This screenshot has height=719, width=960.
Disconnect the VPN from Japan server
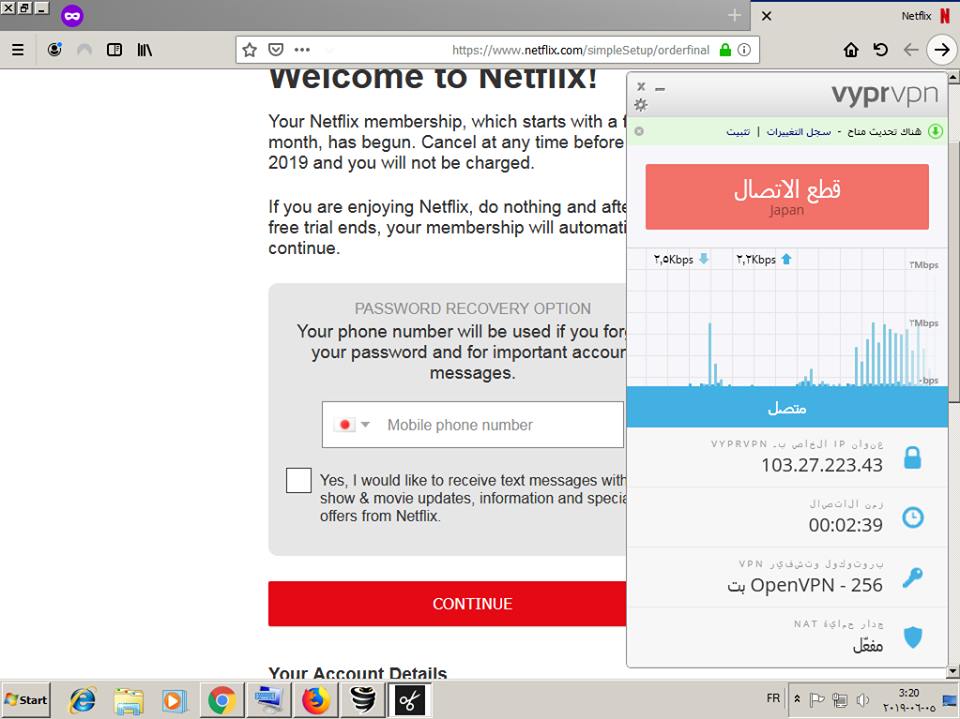[786, 196]
